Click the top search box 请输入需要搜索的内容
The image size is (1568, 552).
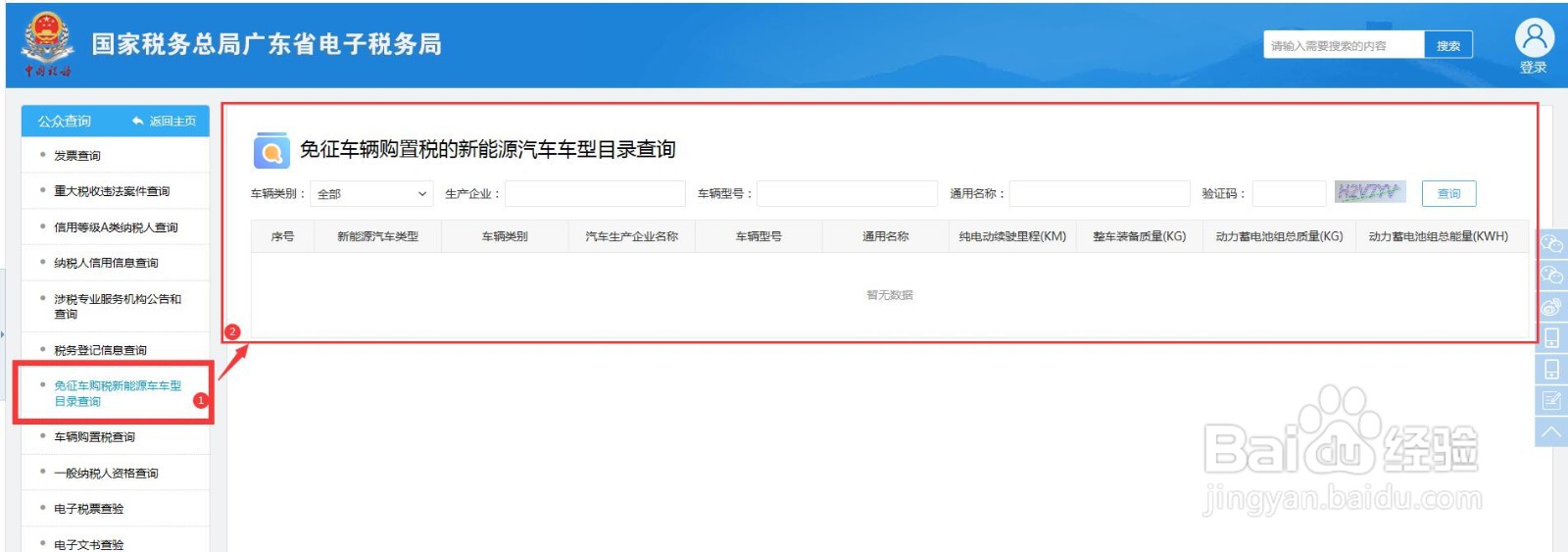(x=1344, y=45)
